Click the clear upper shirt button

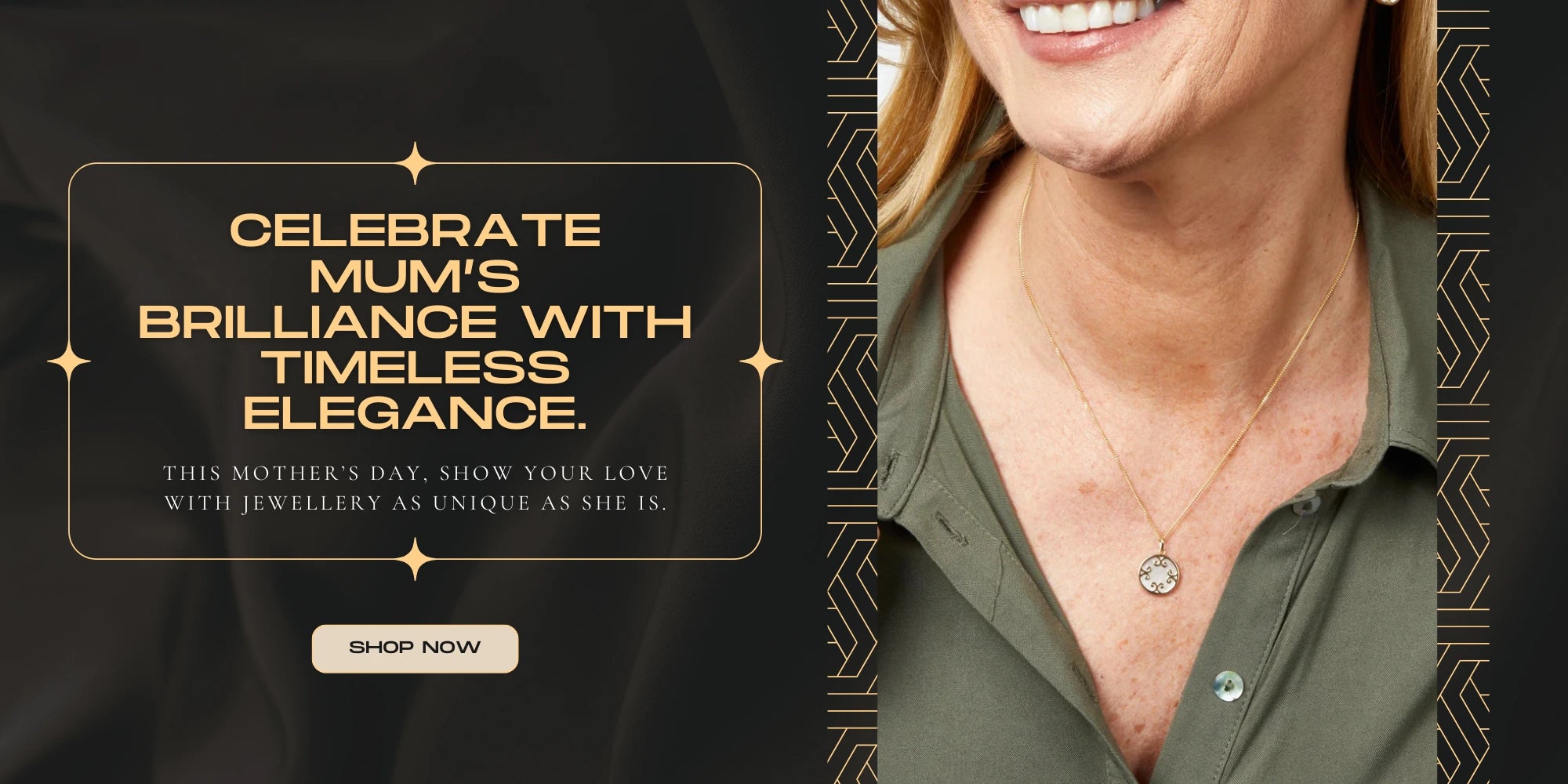coord(1306,503)
